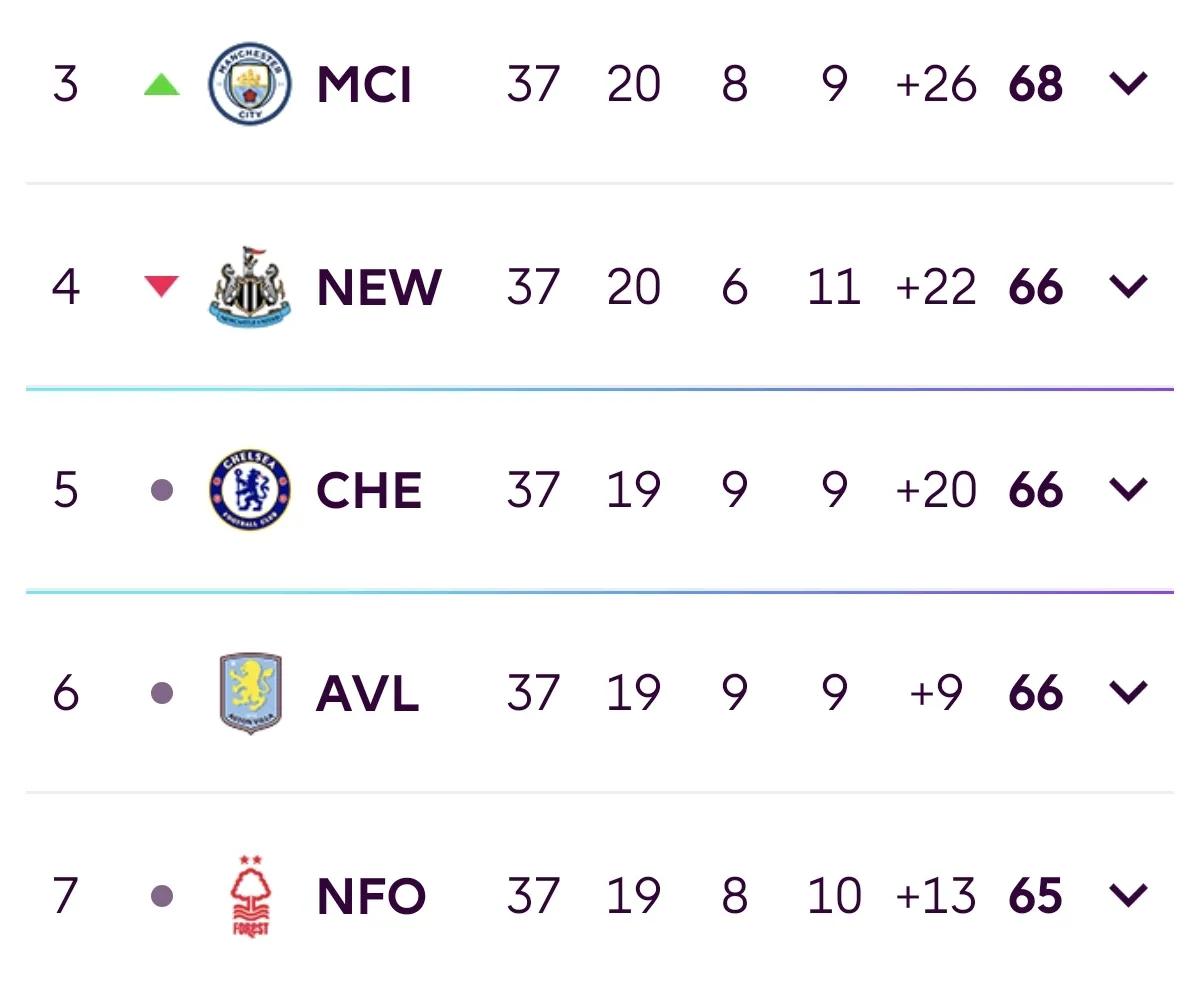
Task: Click the grey dot beside AVL
Action: pyautogui.click(x=162, y=693)
